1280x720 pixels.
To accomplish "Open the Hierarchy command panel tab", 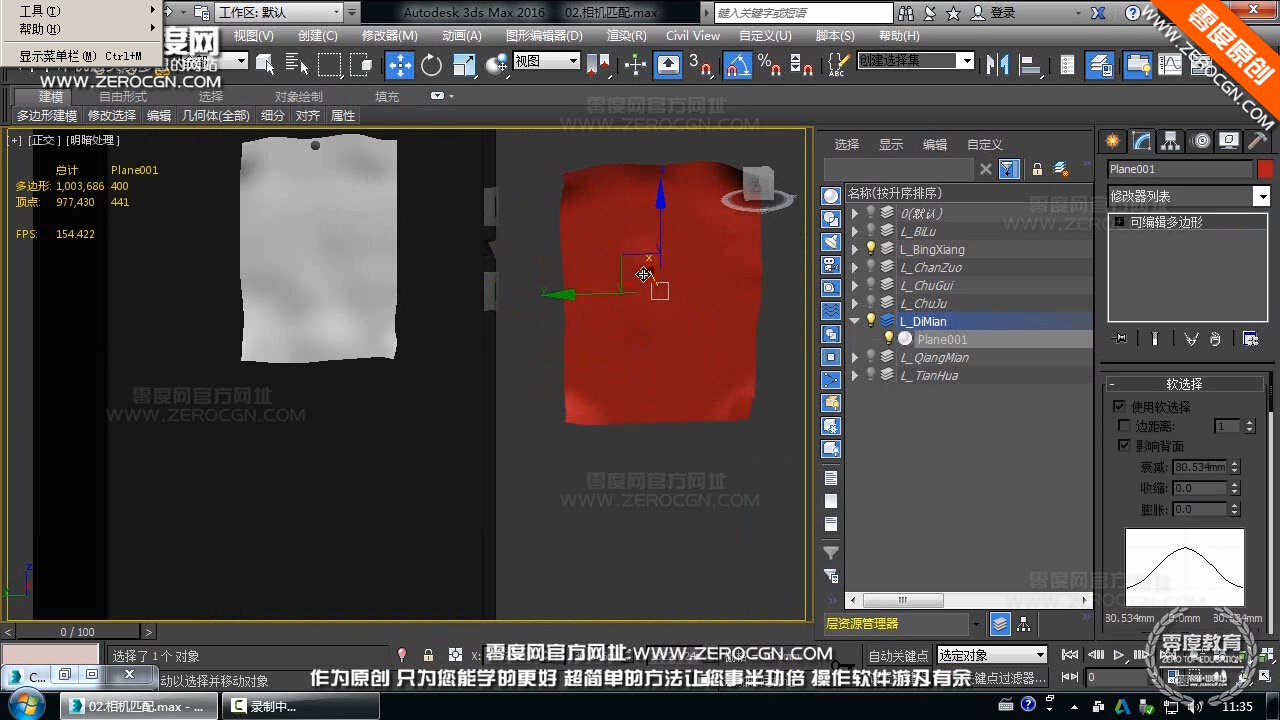I will pyautogui.click(x=1170, y=141).
